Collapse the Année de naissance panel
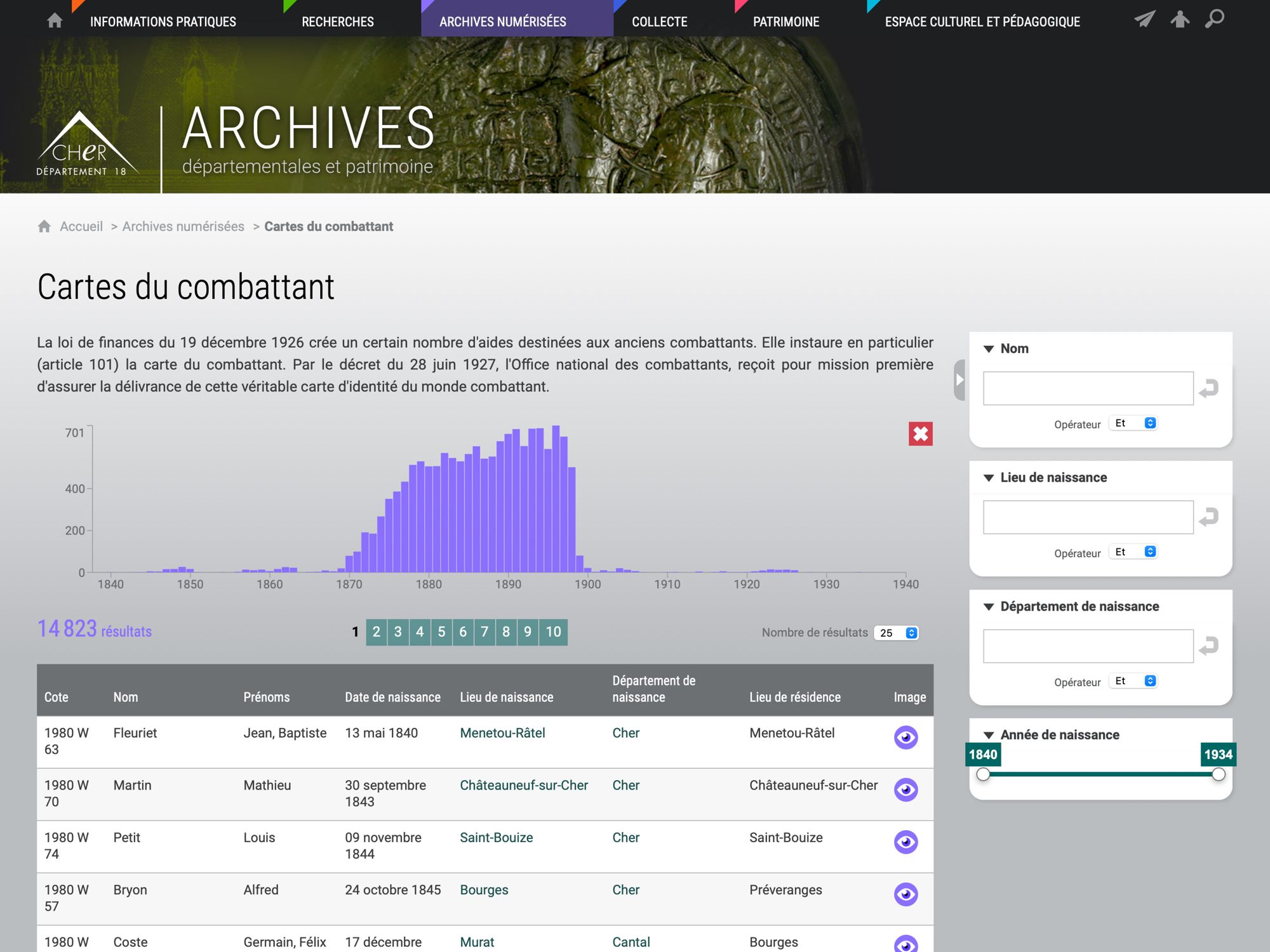Image resolution: width=1270 pixels, height=952 pixels. pos(989,735)
